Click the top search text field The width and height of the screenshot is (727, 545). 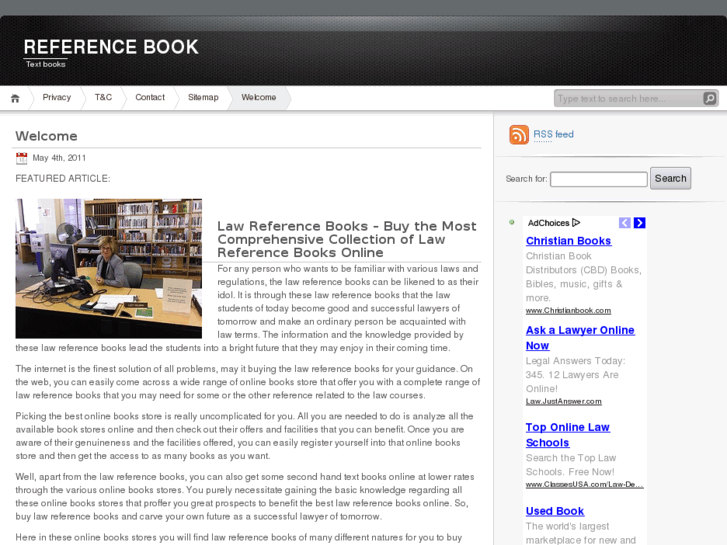pos(628,98)
